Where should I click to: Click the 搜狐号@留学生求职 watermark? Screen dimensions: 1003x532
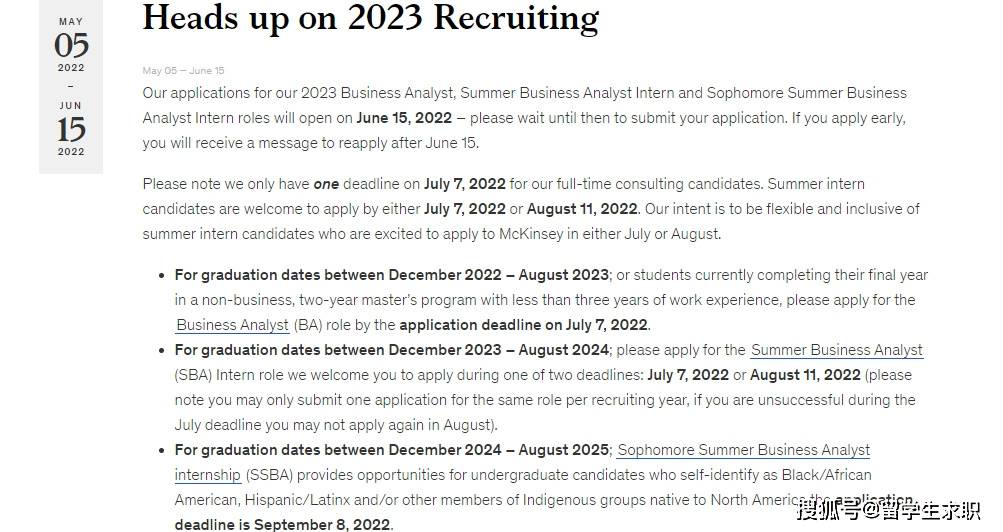point(888,511)
